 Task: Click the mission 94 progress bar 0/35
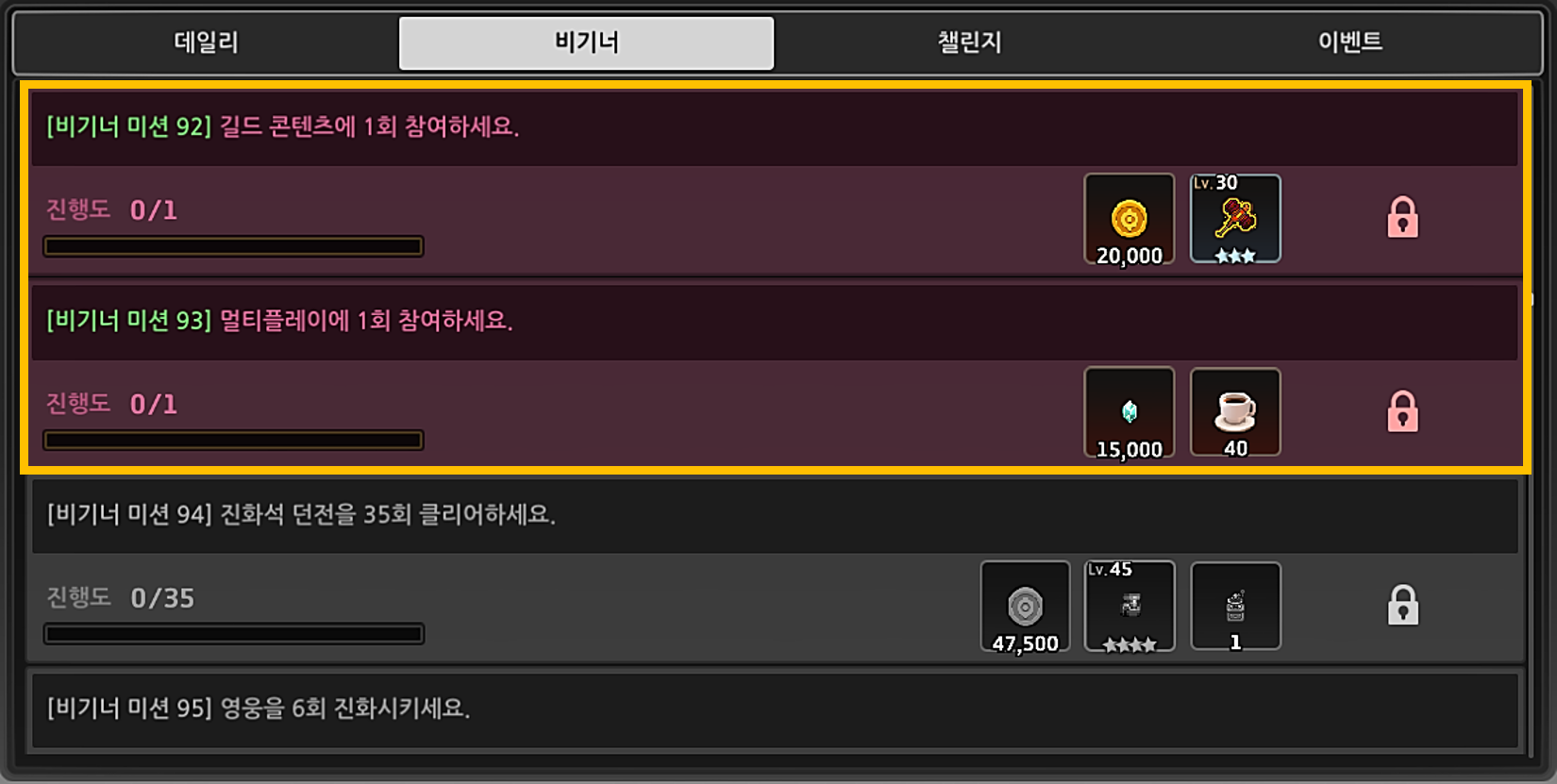pos(233,634)
